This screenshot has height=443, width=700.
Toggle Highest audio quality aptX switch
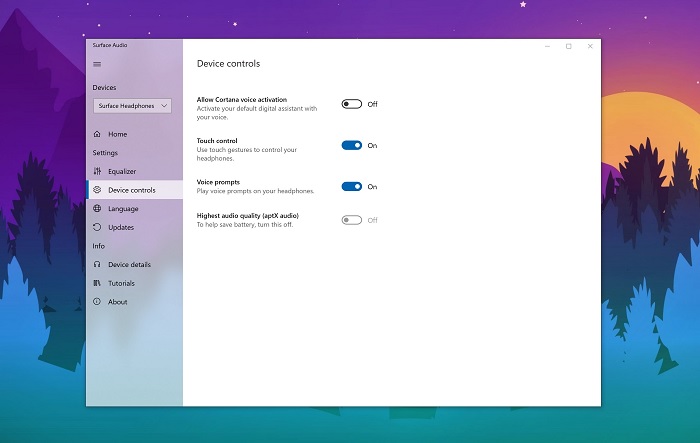(351, 220)
